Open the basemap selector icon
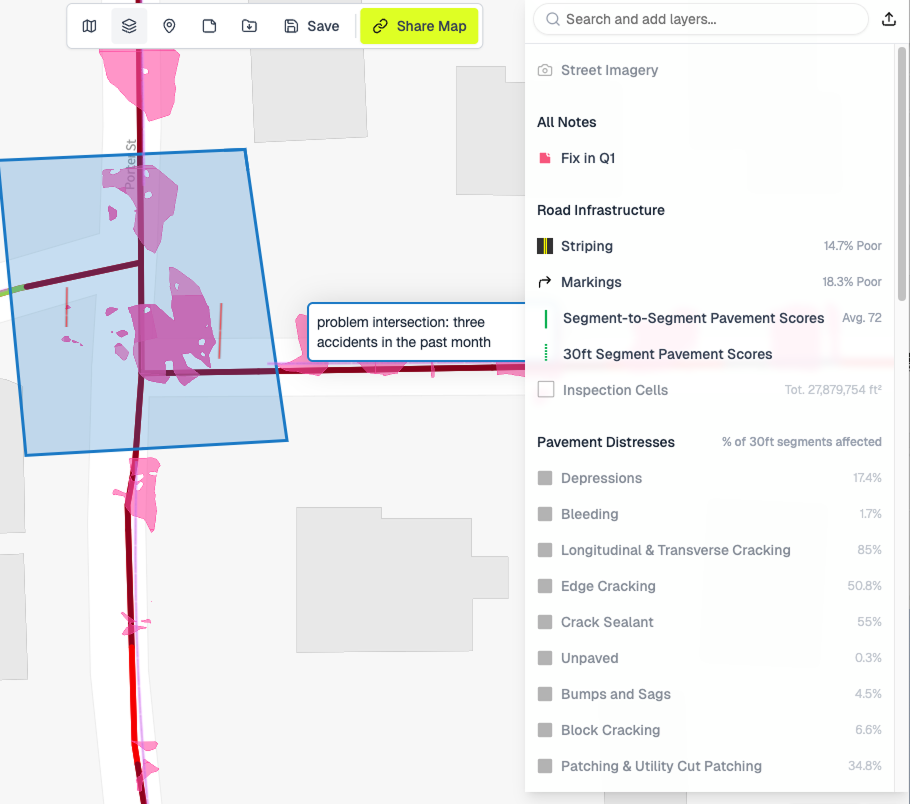Screen dimensions: 910x804 pos(89,26)
